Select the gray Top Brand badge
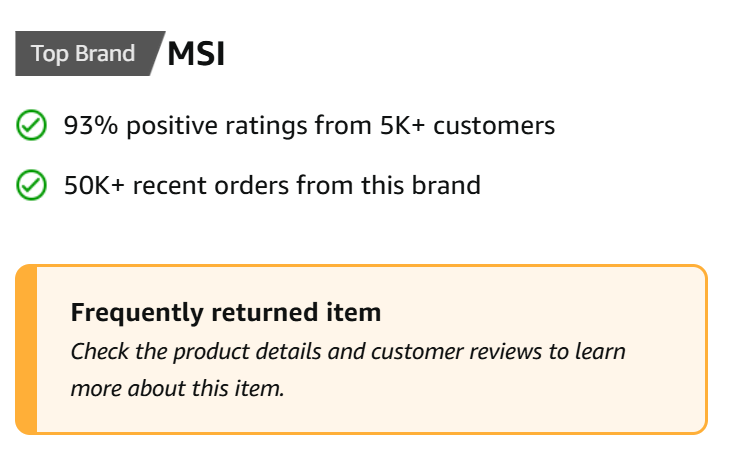 (x=90, y=53)
